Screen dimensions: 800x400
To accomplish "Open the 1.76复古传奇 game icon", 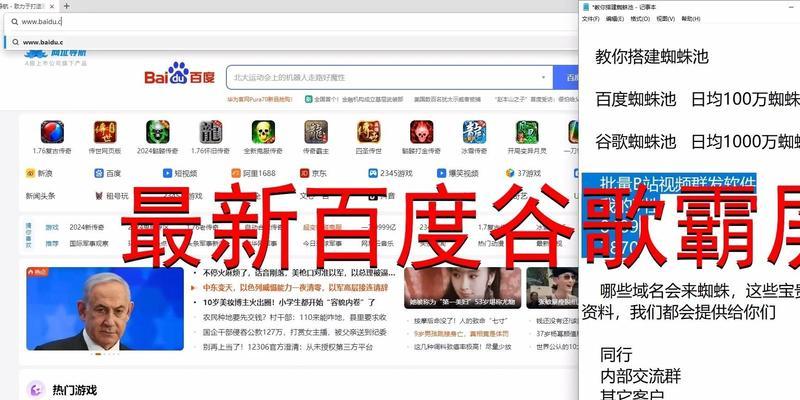I will [53, 132].
